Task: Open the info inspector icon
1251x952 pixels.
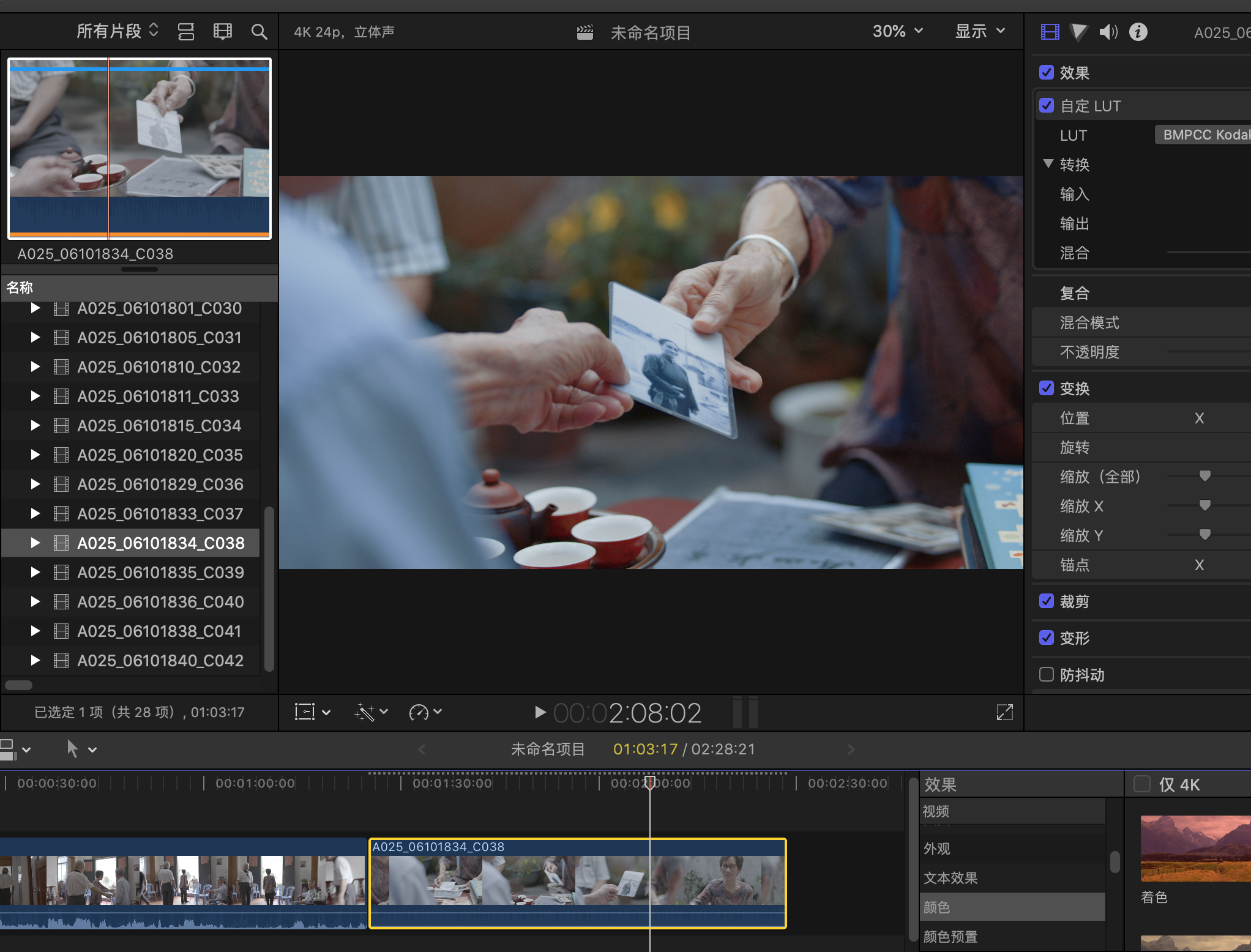Action: pyautogui.click(x=1138, y=32)
